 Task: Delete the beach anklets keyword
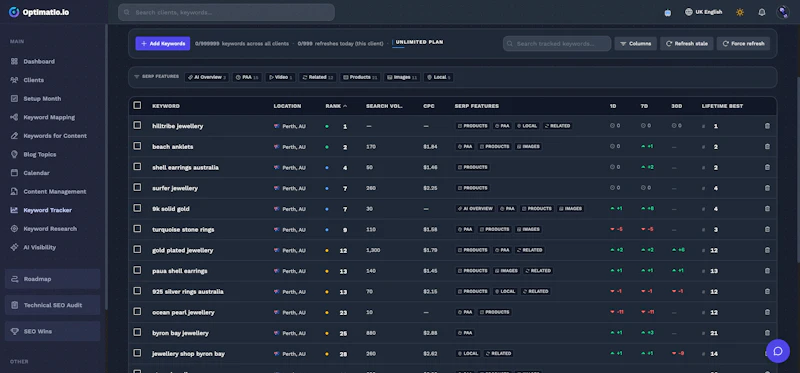coord(767,146)
